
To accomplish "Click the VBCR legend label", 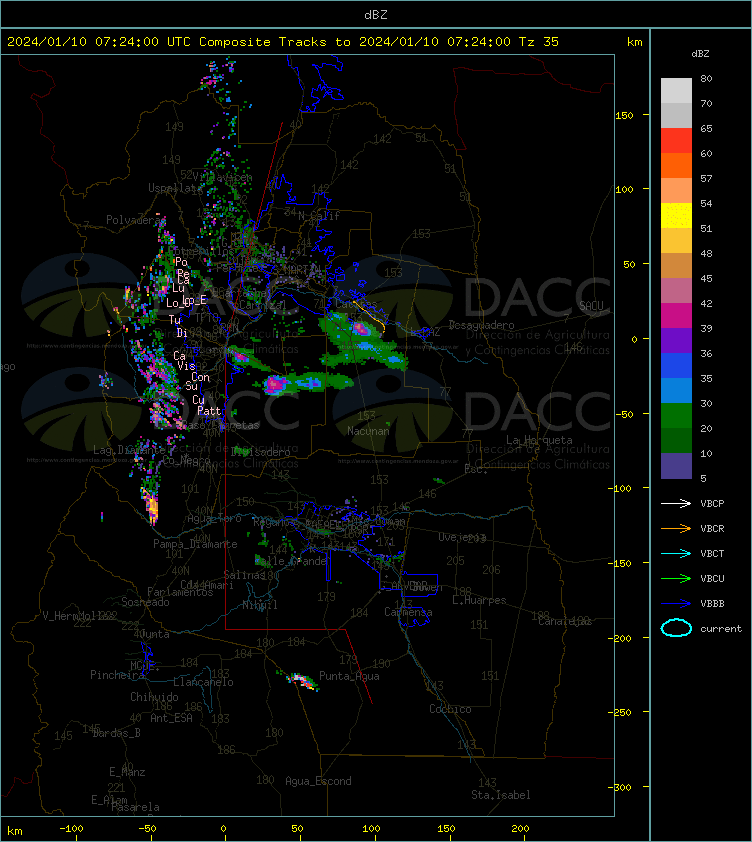I will (x=712, y=528).
